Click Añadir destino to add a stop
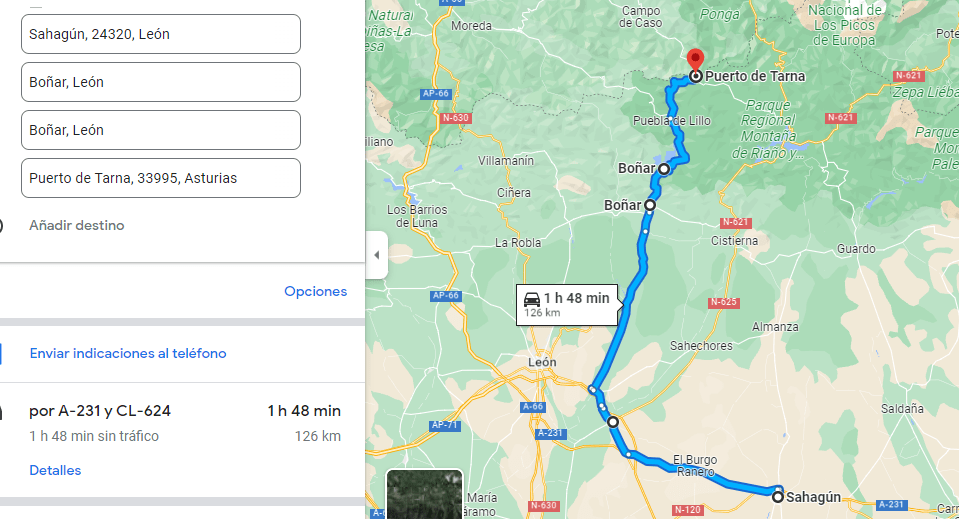The width and height of the screenshot is (959, 519). tap(76, 226)
